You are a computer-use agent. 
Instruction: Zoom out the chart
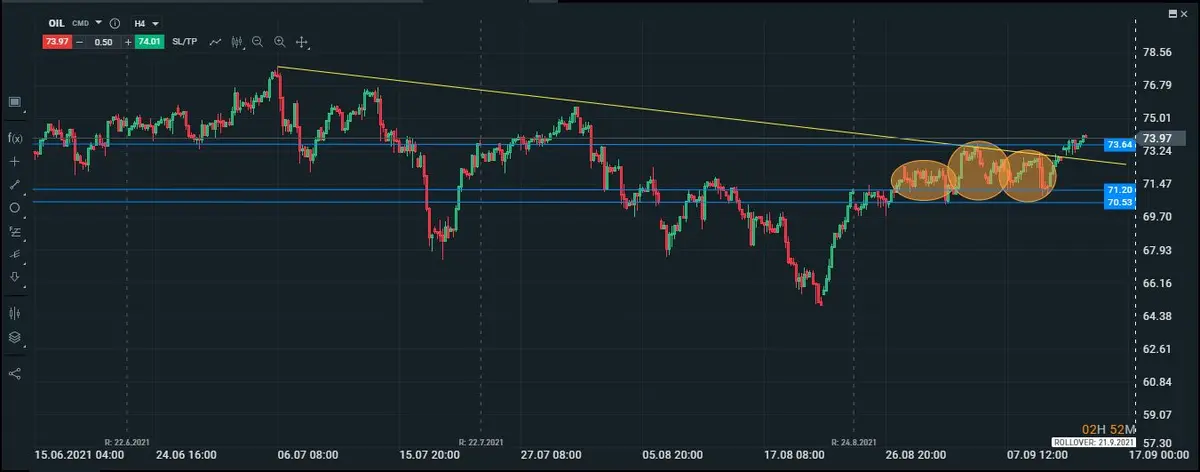coord(258,42)
